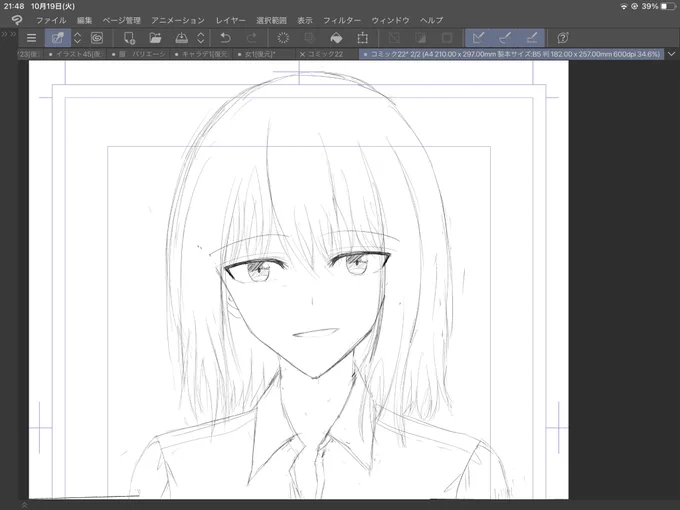
Task: Click the Deselect icon
Action: [x=394, y=38]
